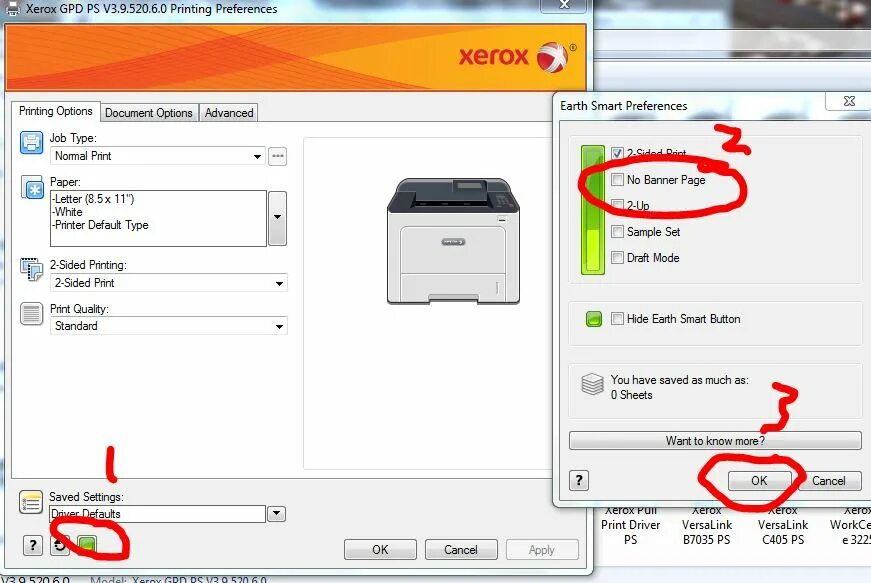Click the green Earth Smart savings meter bar

coord(593,210)
